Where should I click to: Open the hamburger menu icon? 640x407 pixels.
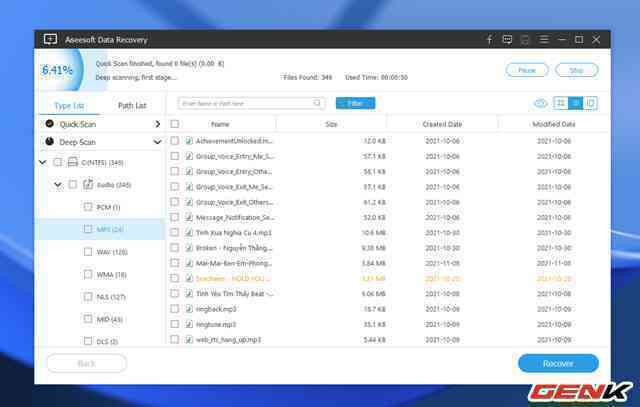[x=543, y=39]
